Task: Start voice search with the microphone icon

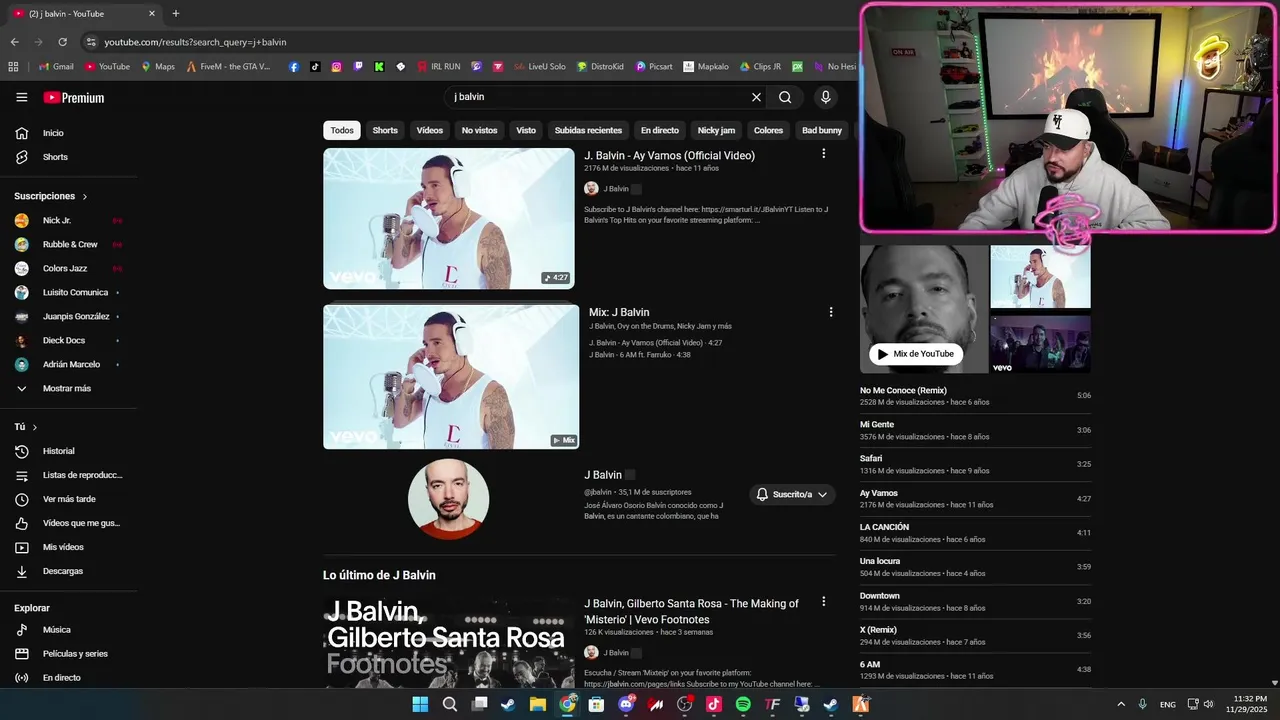Action: [x=825, y=97]
